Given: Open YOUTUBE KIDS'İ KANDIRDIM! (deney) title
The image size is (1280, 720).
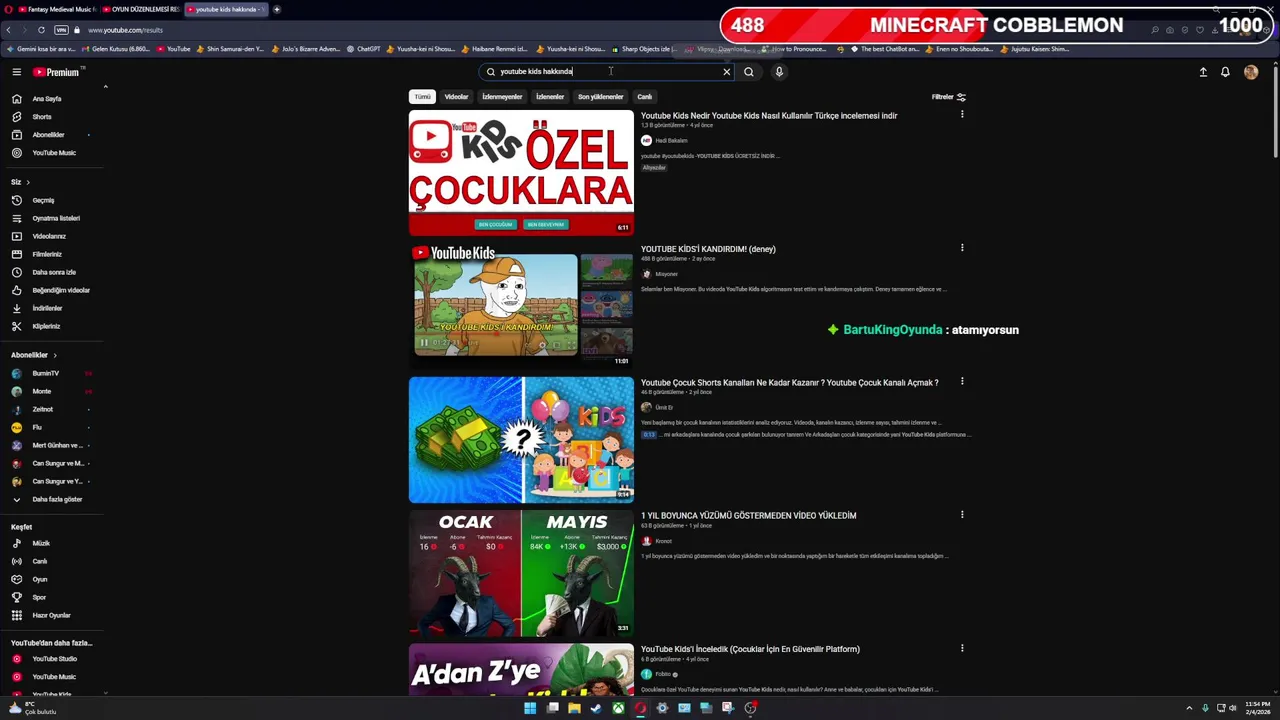Looking at the screenshot, I should pyautogui.click(x=708, y=249).
